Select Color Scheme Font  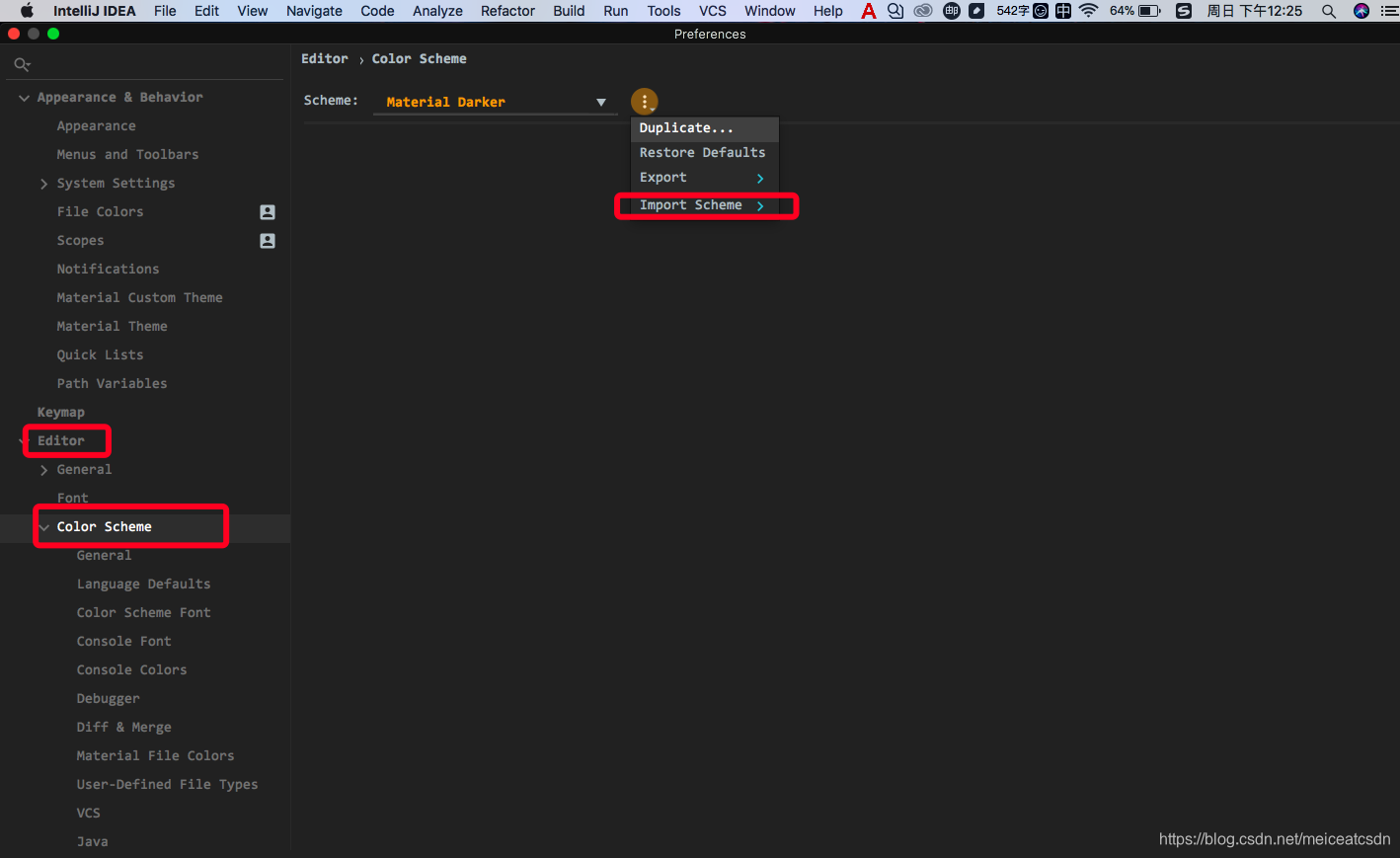pos(143,613)
